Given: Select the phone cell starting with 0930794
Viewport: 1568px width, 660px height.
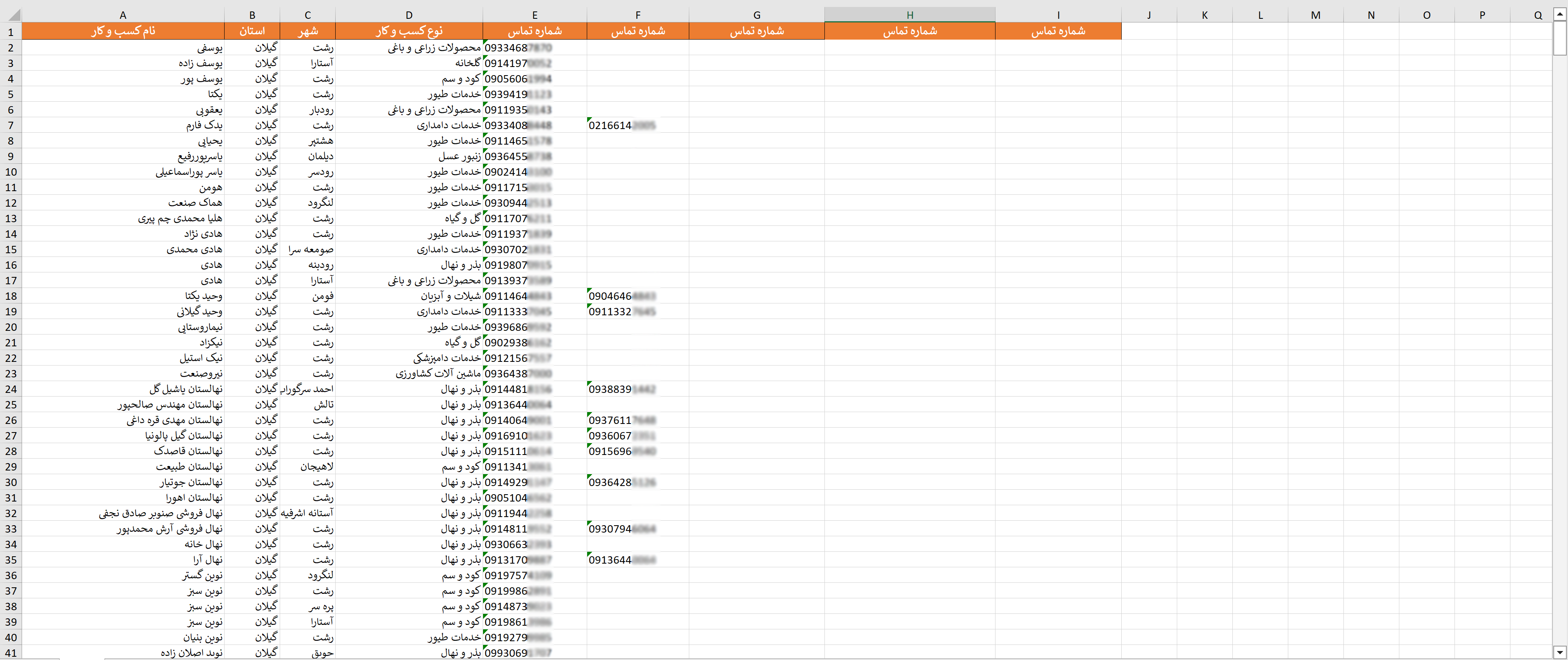Looking at the screenshot, I should tap(638, 528).
